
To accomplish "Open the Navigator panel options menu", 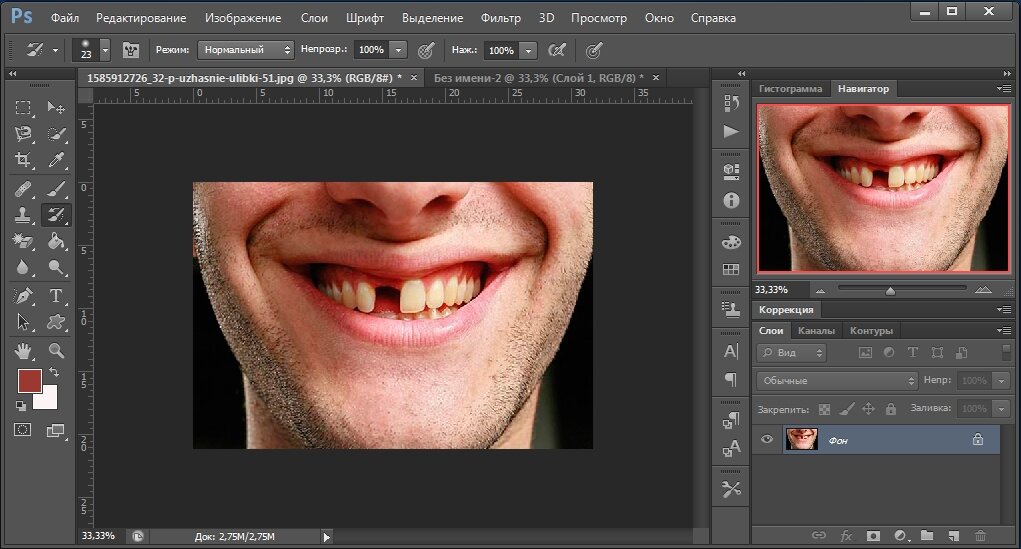I will point(1003,89).
